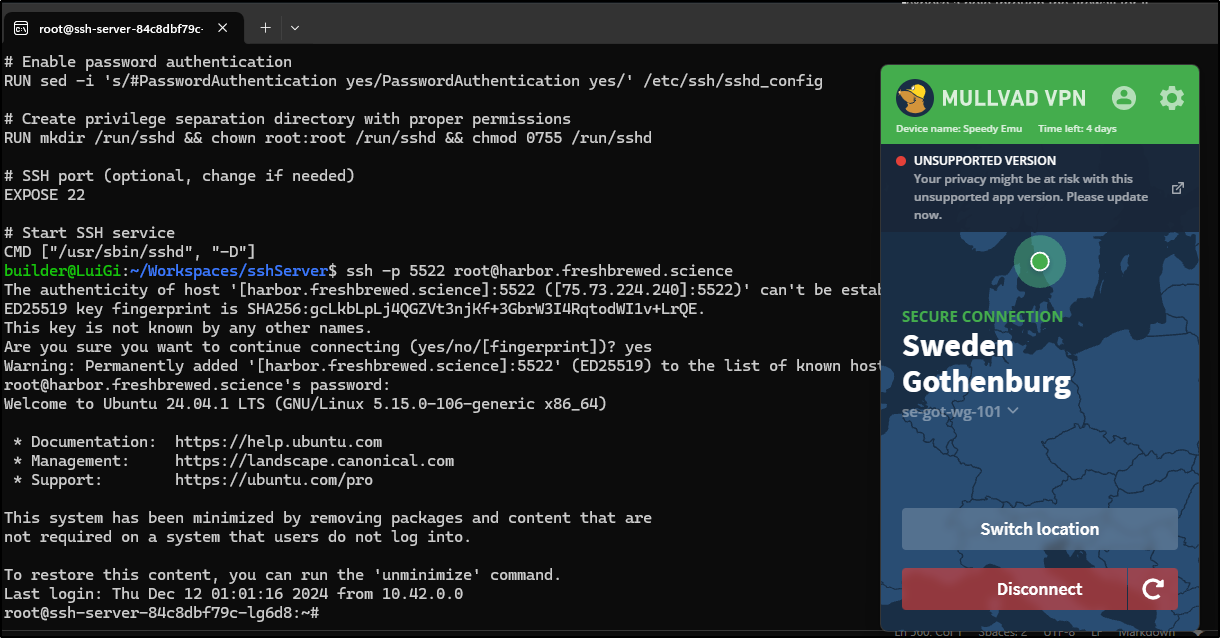Screen dimensions: 1220x638
Task: Click the root@ssh-server shell prompt line
Action: pos(161,613)
